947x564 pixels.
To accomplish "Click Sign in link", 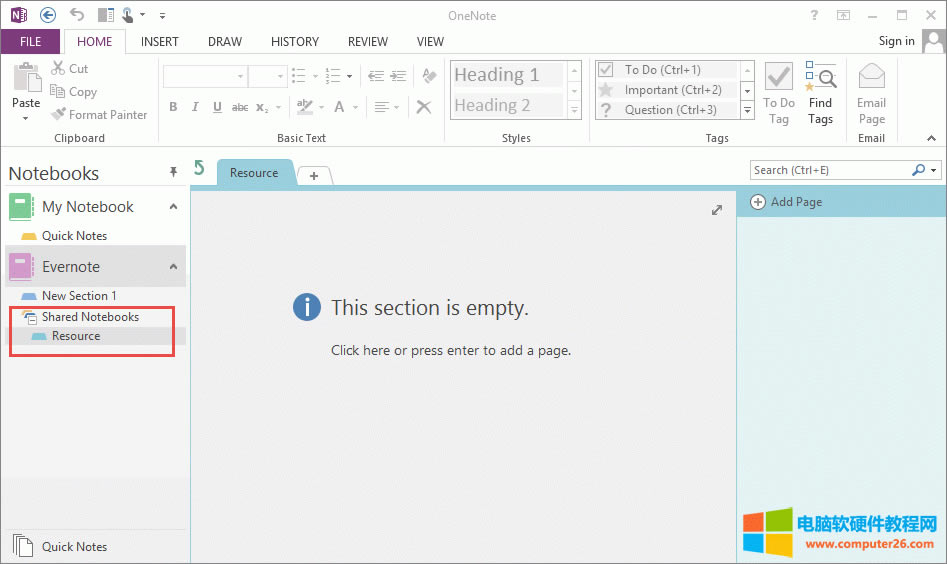I will pyautogui.click(x=896, y=41).
